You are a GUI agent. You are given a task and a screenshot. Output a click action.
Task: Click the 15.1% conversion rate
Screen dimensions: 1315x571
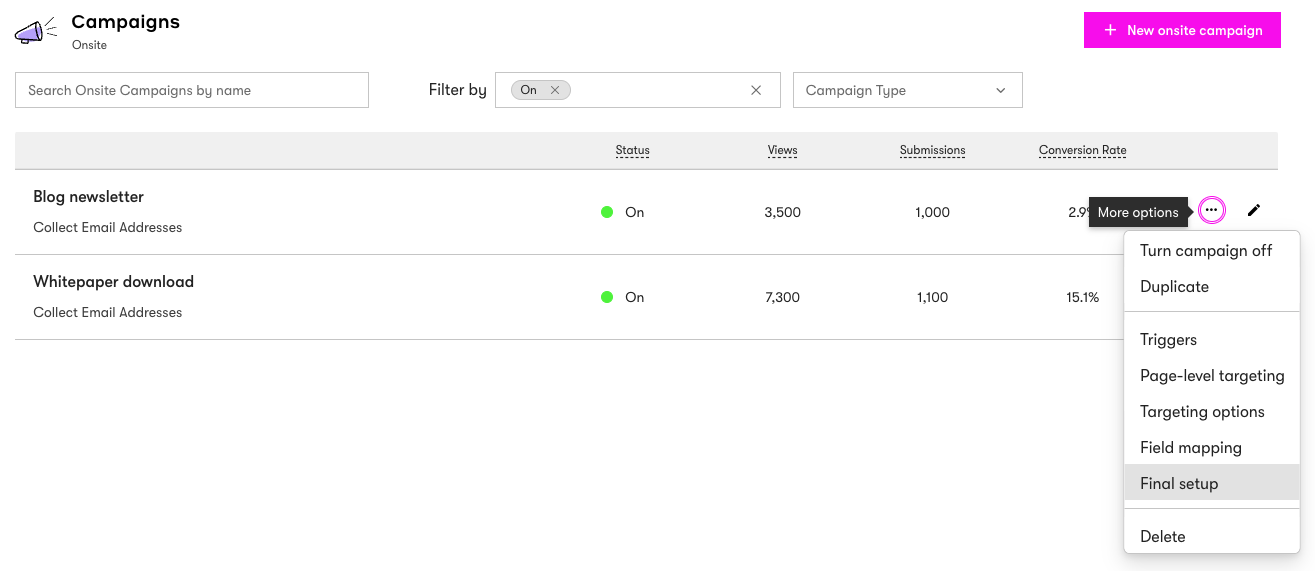click(x=1082, y=297)
